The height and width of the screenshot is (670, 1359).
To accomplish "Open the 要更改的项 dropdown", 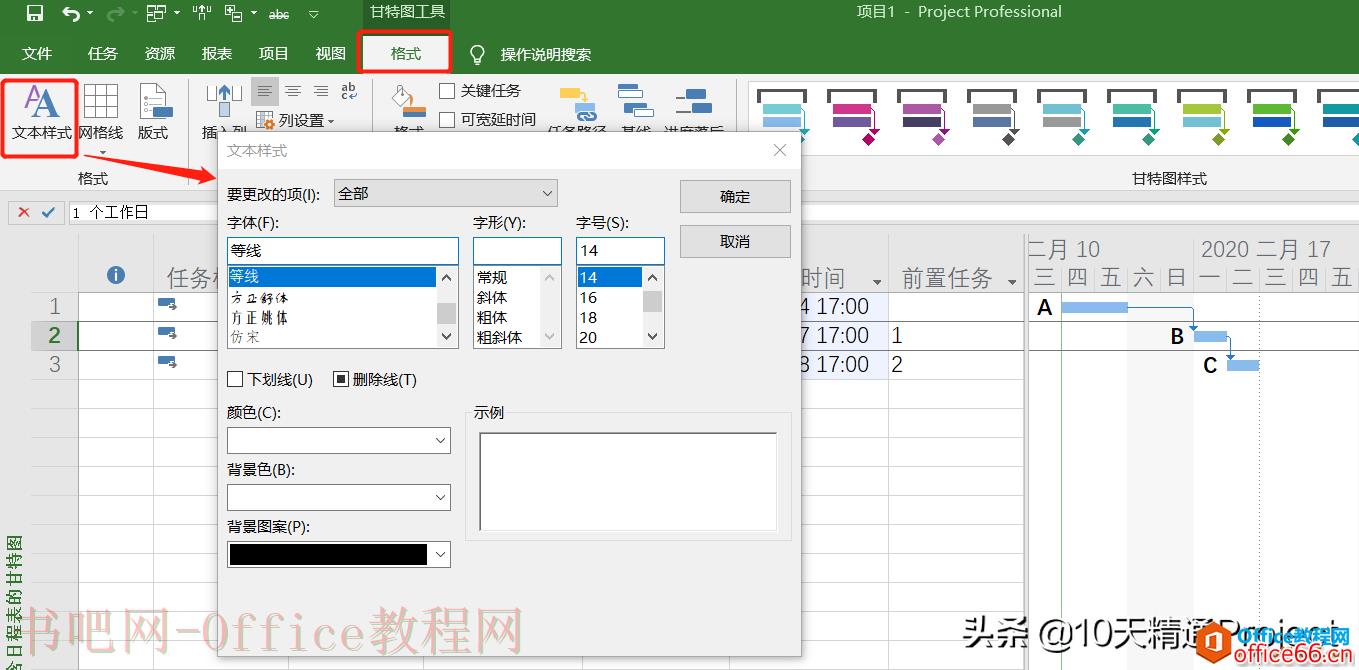I will pyautogui.click(x=445, y=193).
